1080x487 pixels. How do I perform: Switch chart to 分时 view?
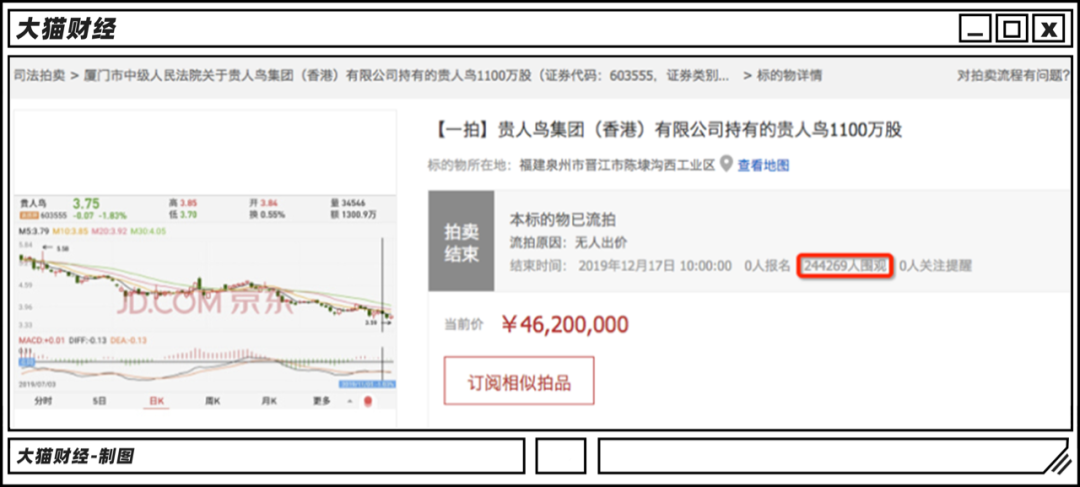[42, 401]
